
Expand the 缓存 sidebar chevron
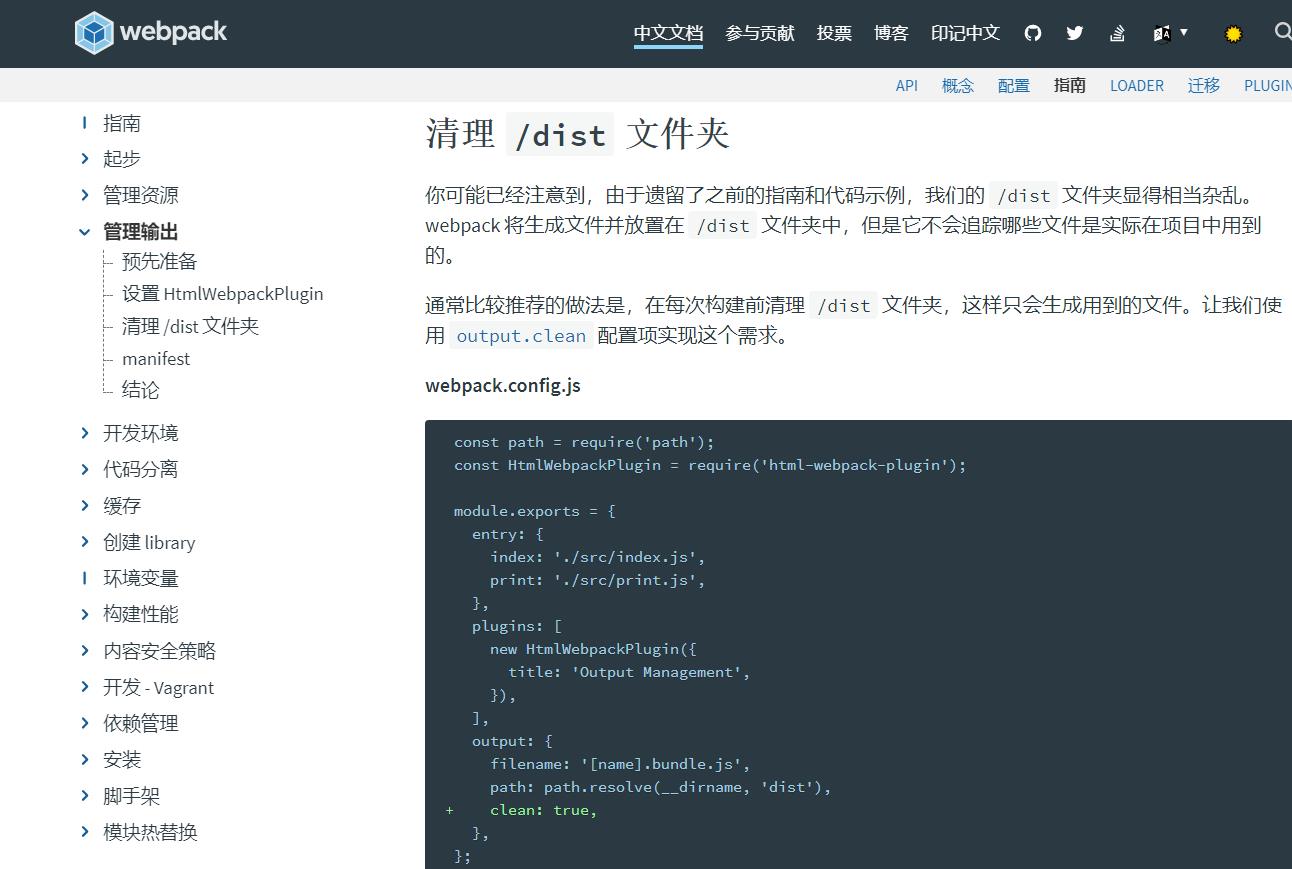85,506
